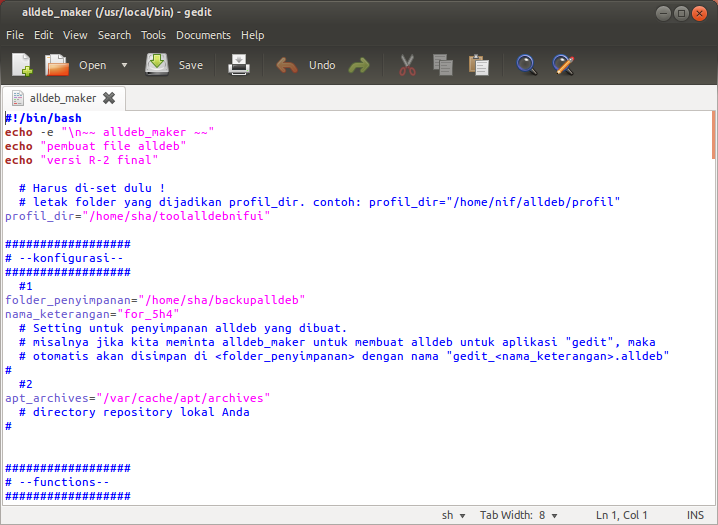The image size is (718, 525).
Task: Click the Save label in the toolbar
Action: point(191,65)
